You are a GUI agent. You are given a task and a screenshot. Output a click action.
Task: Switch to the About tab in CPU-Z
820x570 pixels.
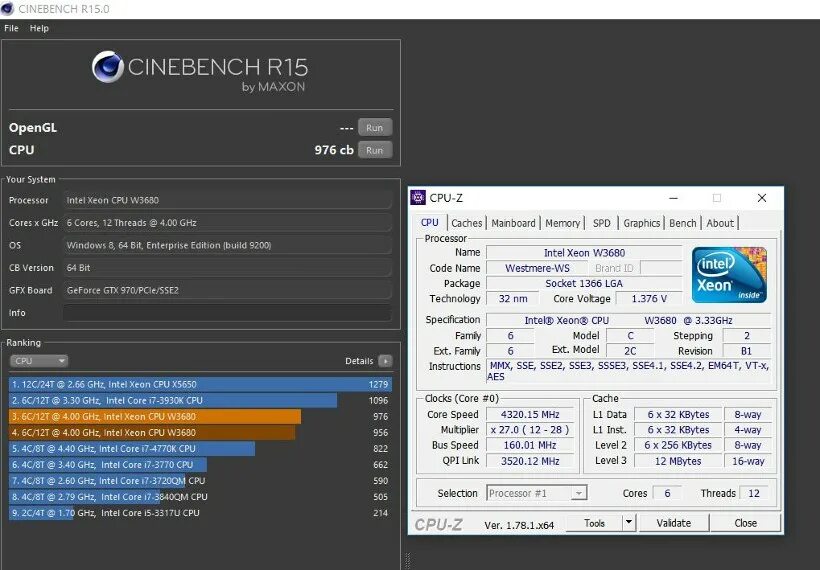click(720, 223)
